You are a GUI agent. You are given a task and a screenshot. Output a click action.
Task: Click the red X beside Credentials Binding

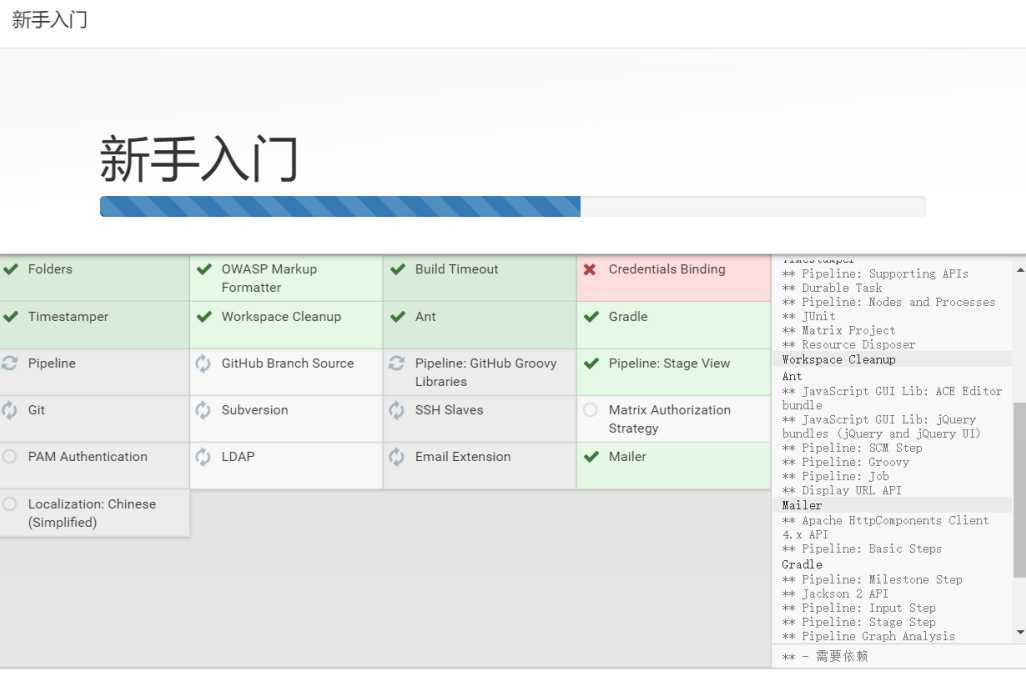click(x=590, y=269)
